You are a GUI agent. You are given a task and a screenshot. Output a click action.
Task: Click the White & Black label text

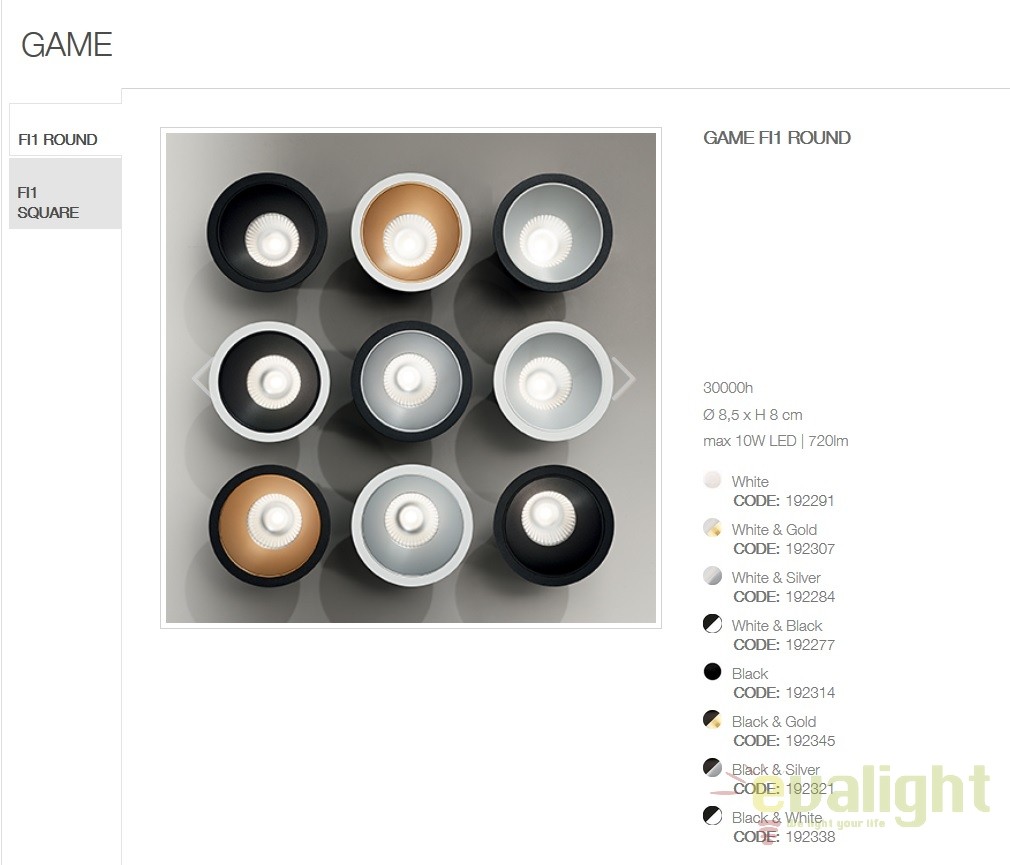pyautogui.click(x=777, y=625)
